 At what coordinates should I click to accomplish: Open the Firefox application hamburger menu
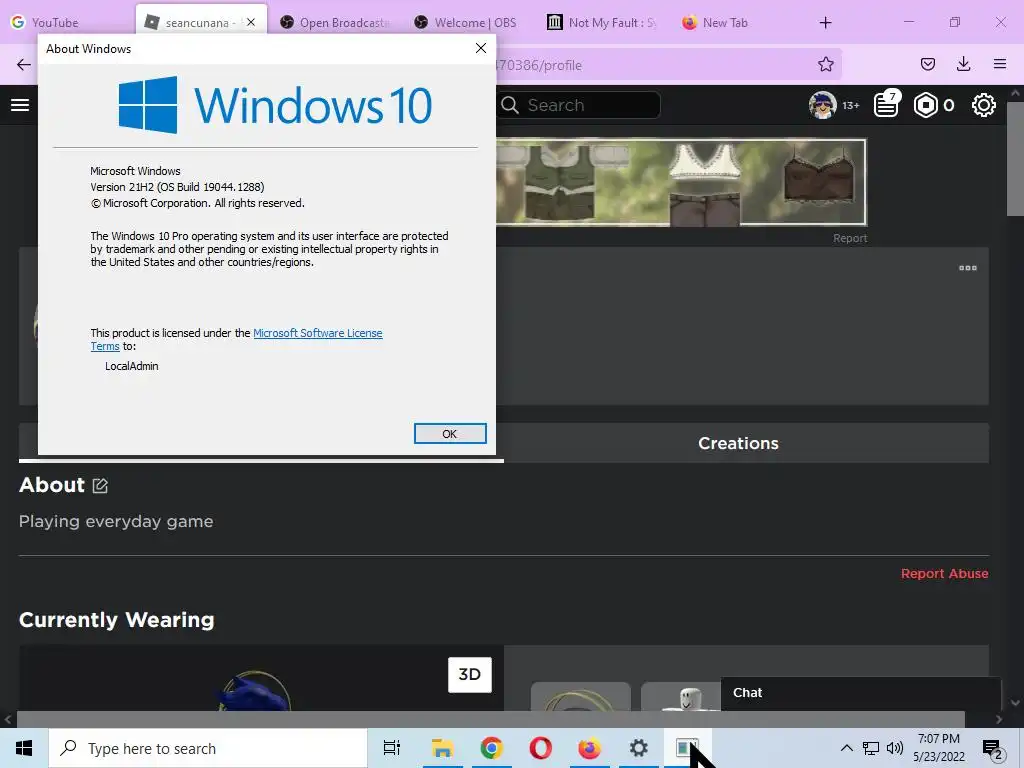pos(1000,64)
